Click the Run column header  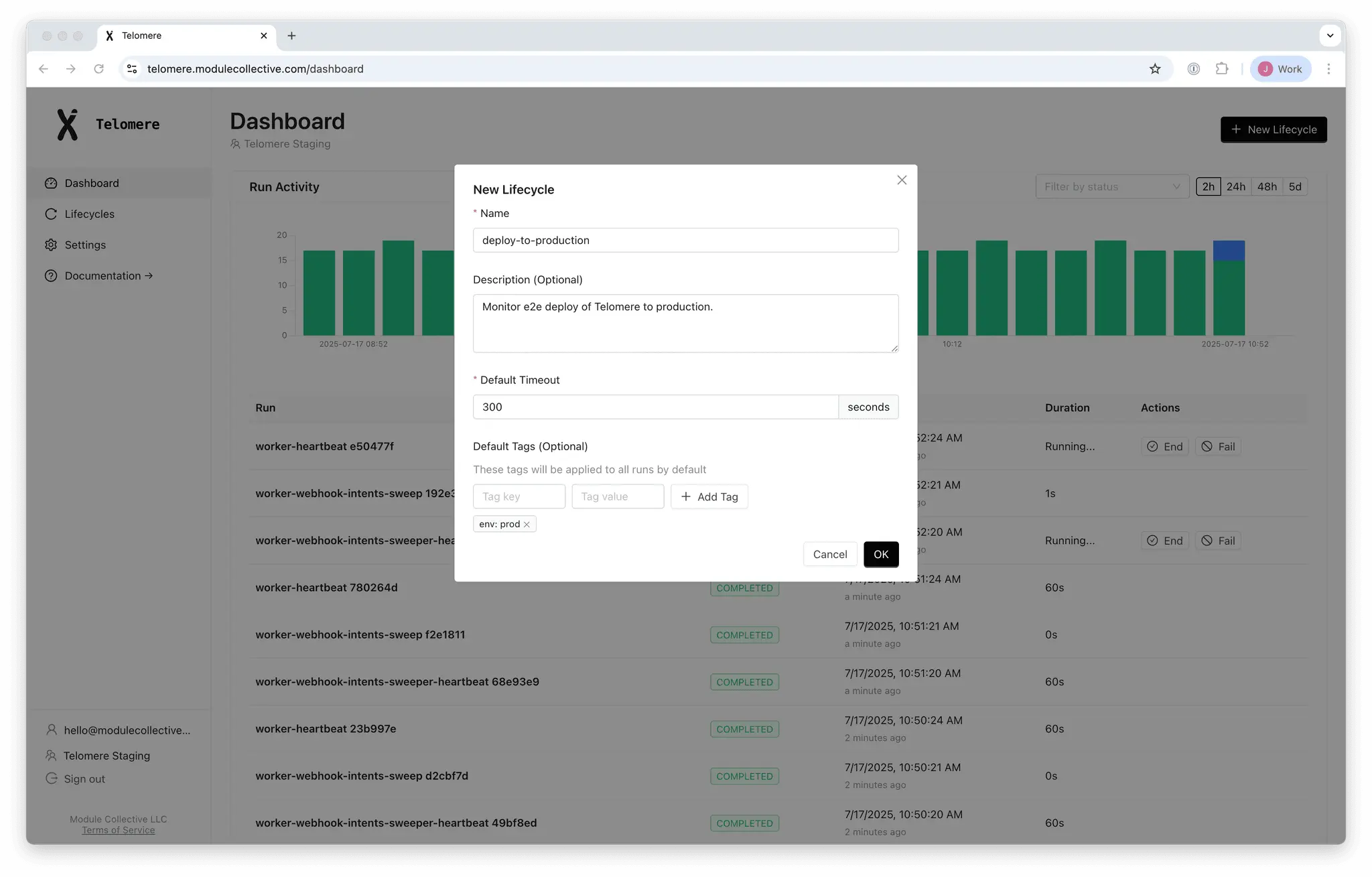click(265, 408)
